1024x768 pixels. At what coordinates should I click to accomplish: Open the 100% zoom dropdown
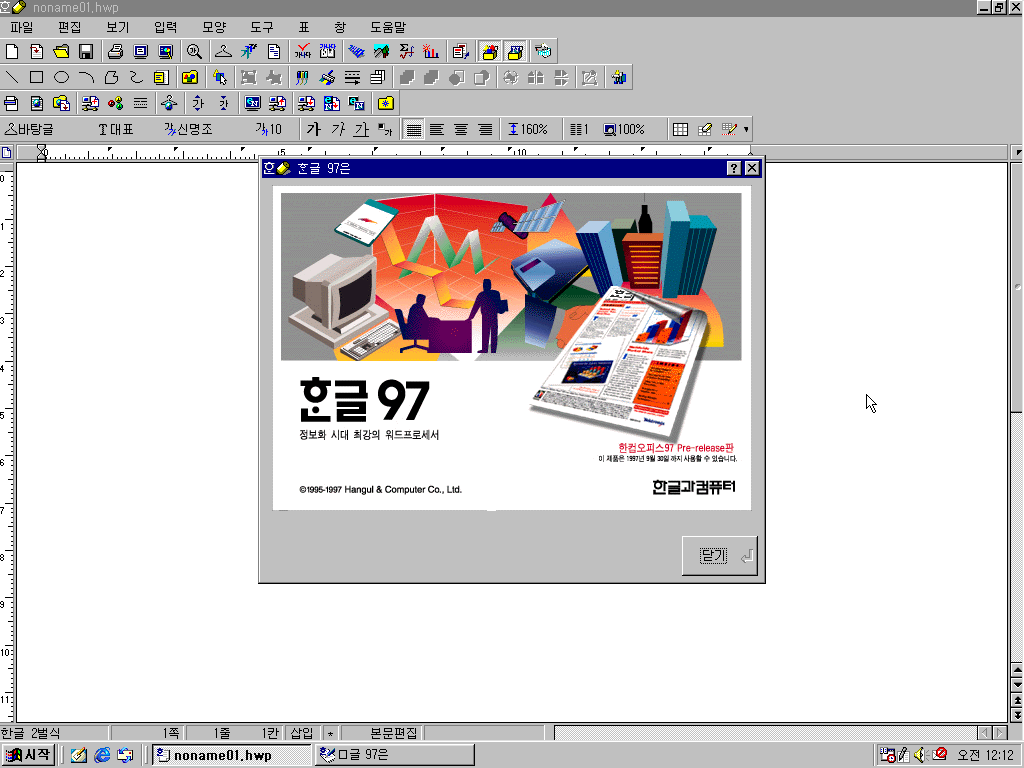pos(624,129)
